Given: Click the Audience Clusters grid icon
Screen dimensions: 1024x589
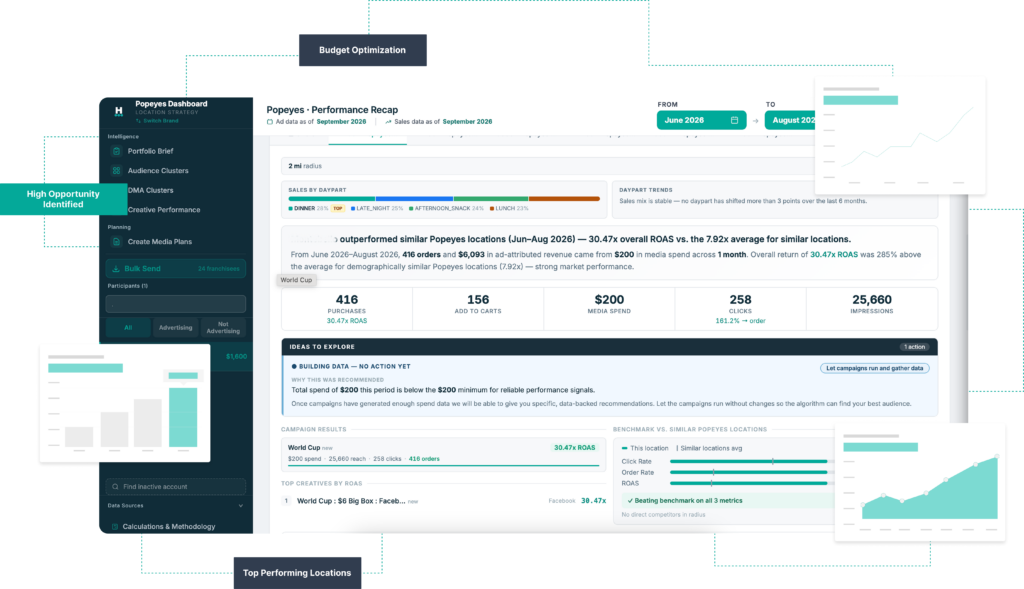Looking at the screenshot, I should pyautogui.click(x=116, y=170).
